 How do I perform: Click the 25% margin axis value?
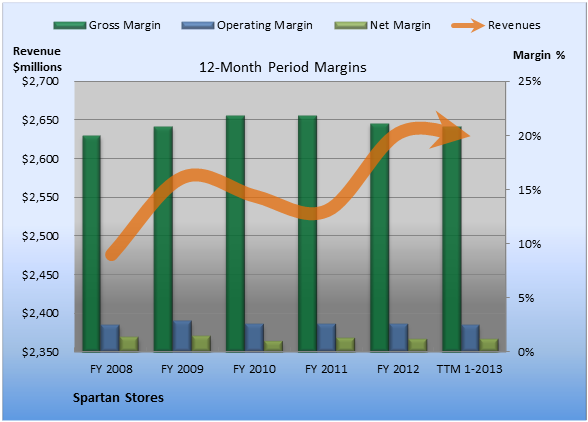530,81
